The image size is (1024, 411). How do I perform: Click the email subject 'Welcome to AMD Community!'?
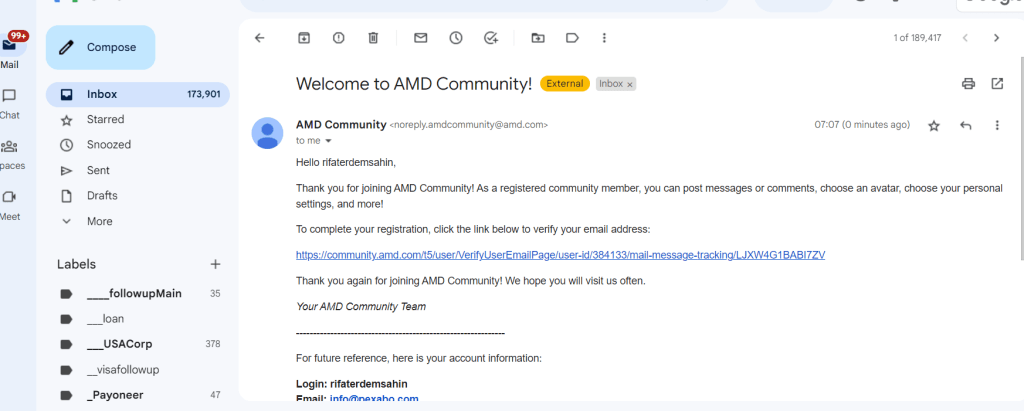click(x=414, y=84)
